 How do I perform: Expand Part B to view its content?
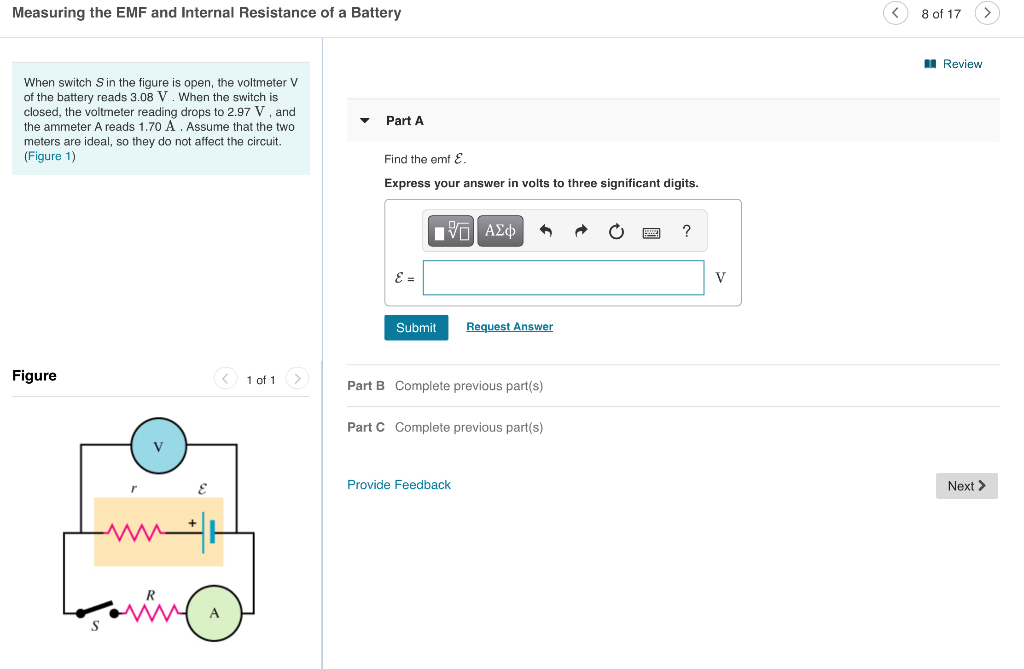pos(366,385)
